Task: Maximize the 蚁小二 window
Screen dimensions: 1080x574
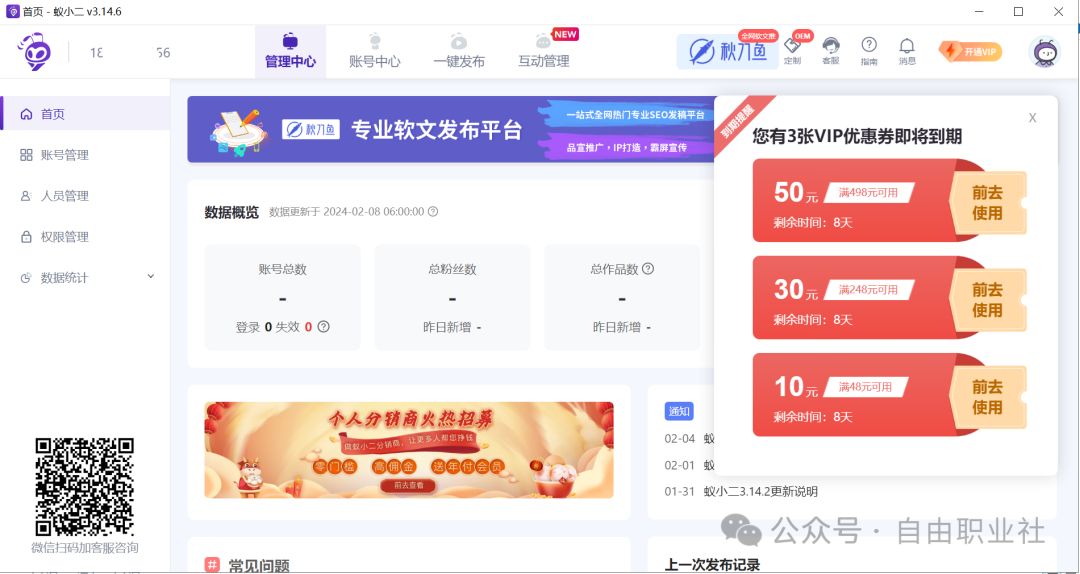Action: (1018, 12)
